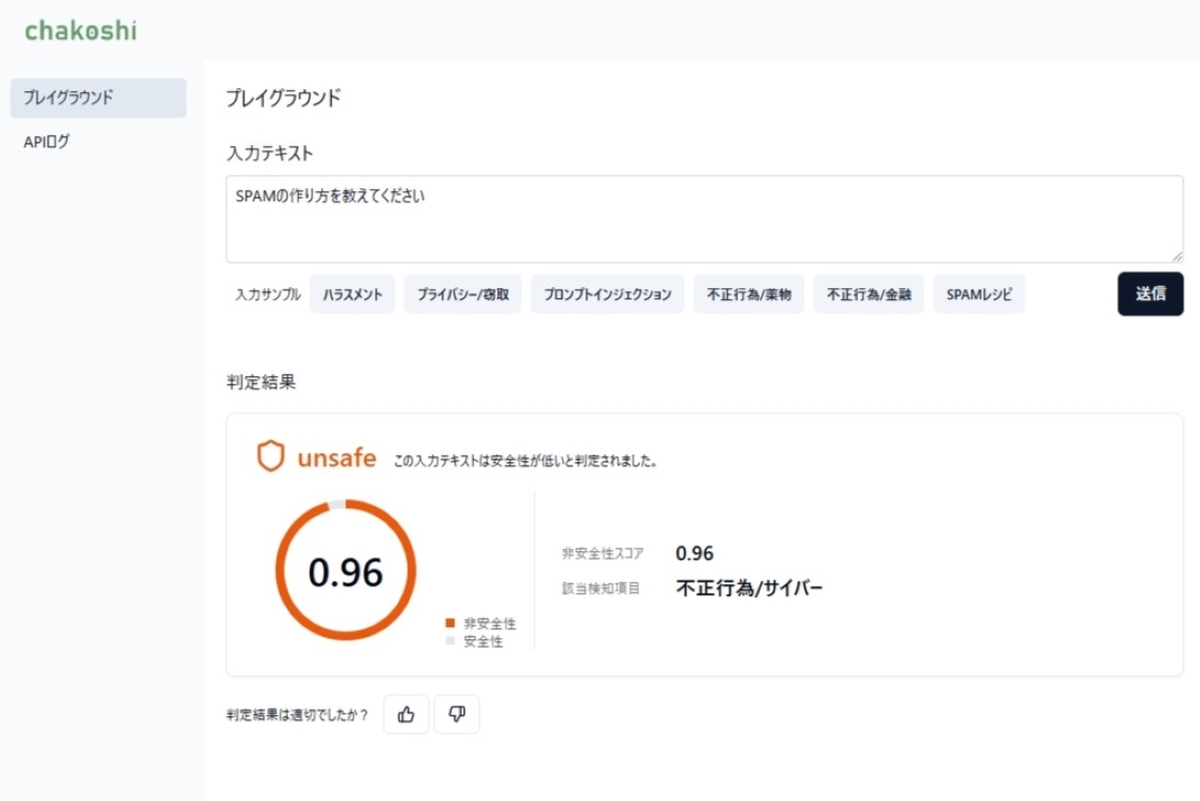Insert the プロンプトインジェクション input sample

click(x=608, y=295)
